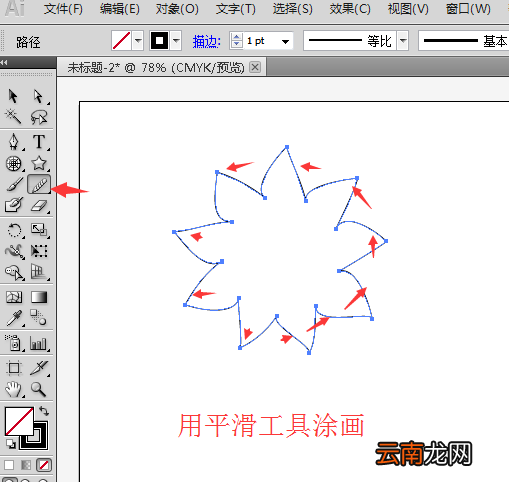Click the fill swatch in control bar
The height and width of the screenshot is (482, 509).
point(122,41)
